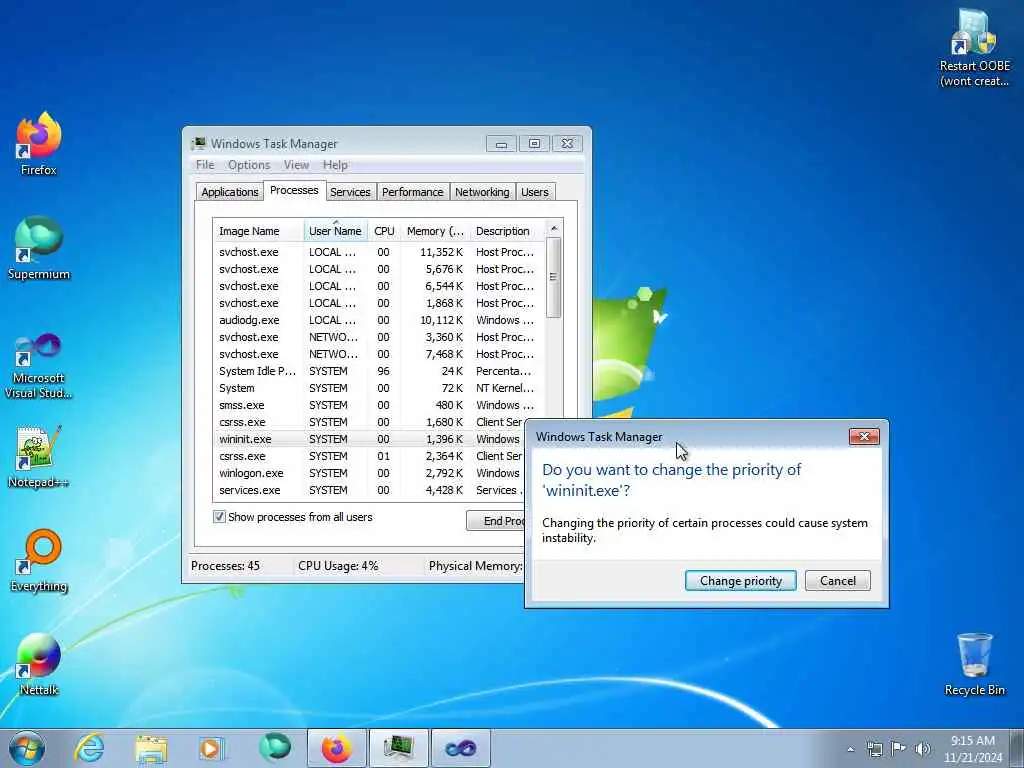
Task: Click the 11,352 K memory cell
Action: [441, 252]
